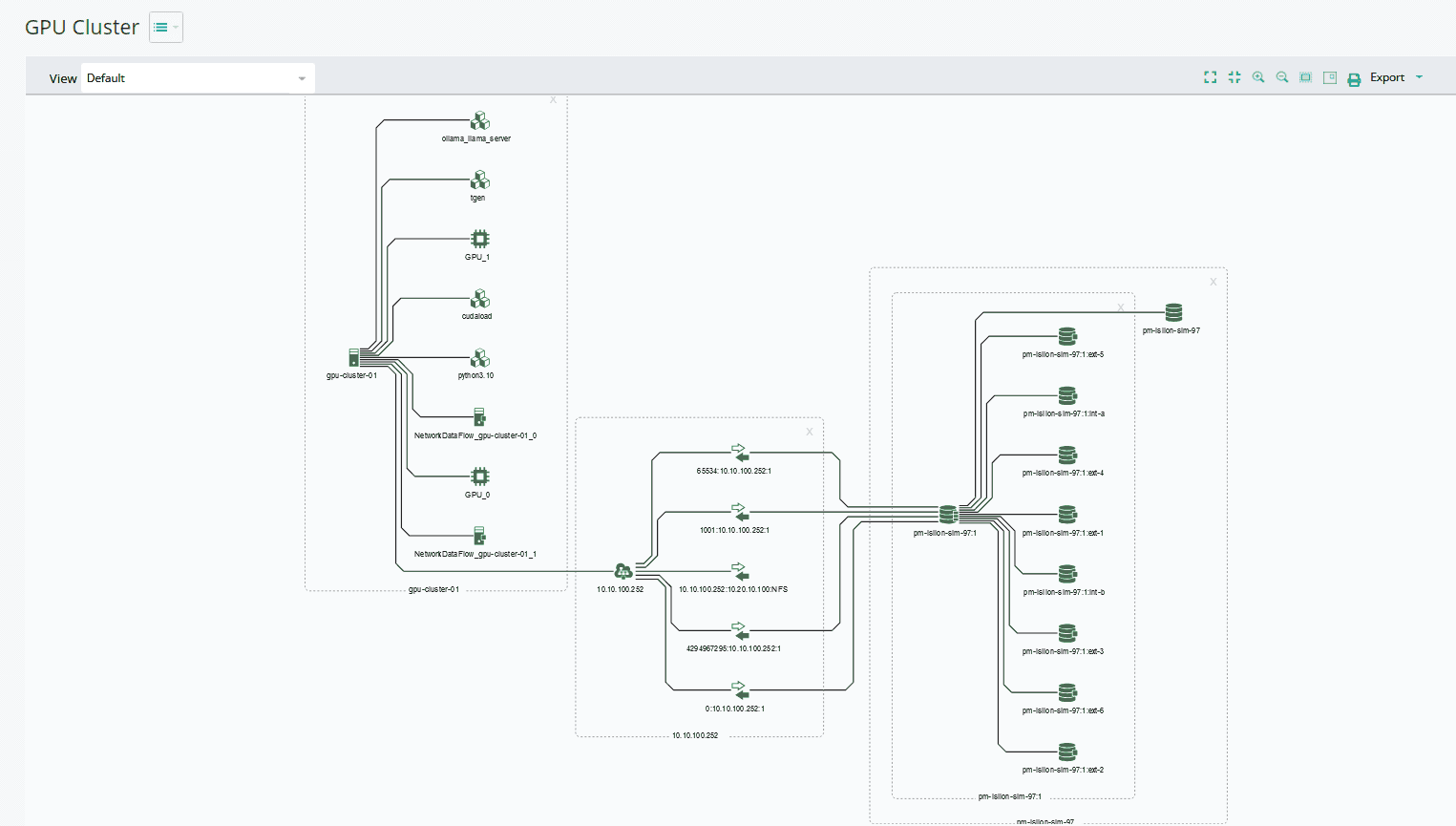Zoom out of the topology map
The width and height of the screenshot is (1456, 826).
pyautogui.click(x=1282, y=77)
